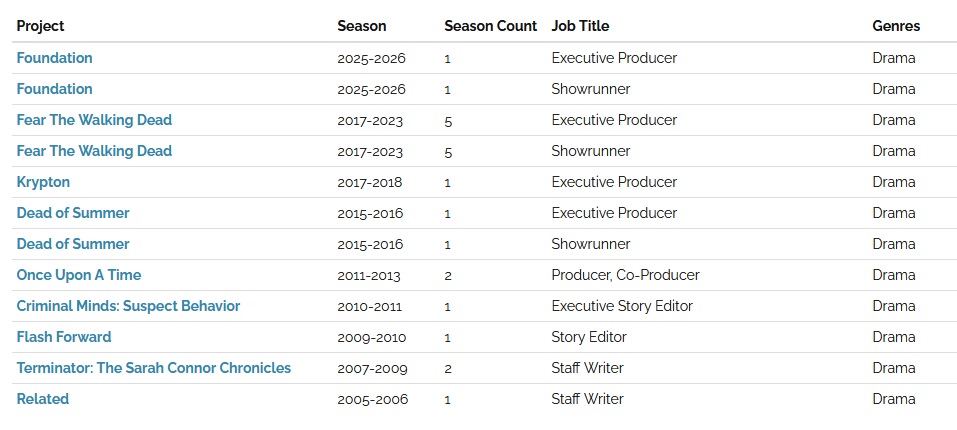
Task: Open Dead of Summer Showrunner entry
Action: 73,244
